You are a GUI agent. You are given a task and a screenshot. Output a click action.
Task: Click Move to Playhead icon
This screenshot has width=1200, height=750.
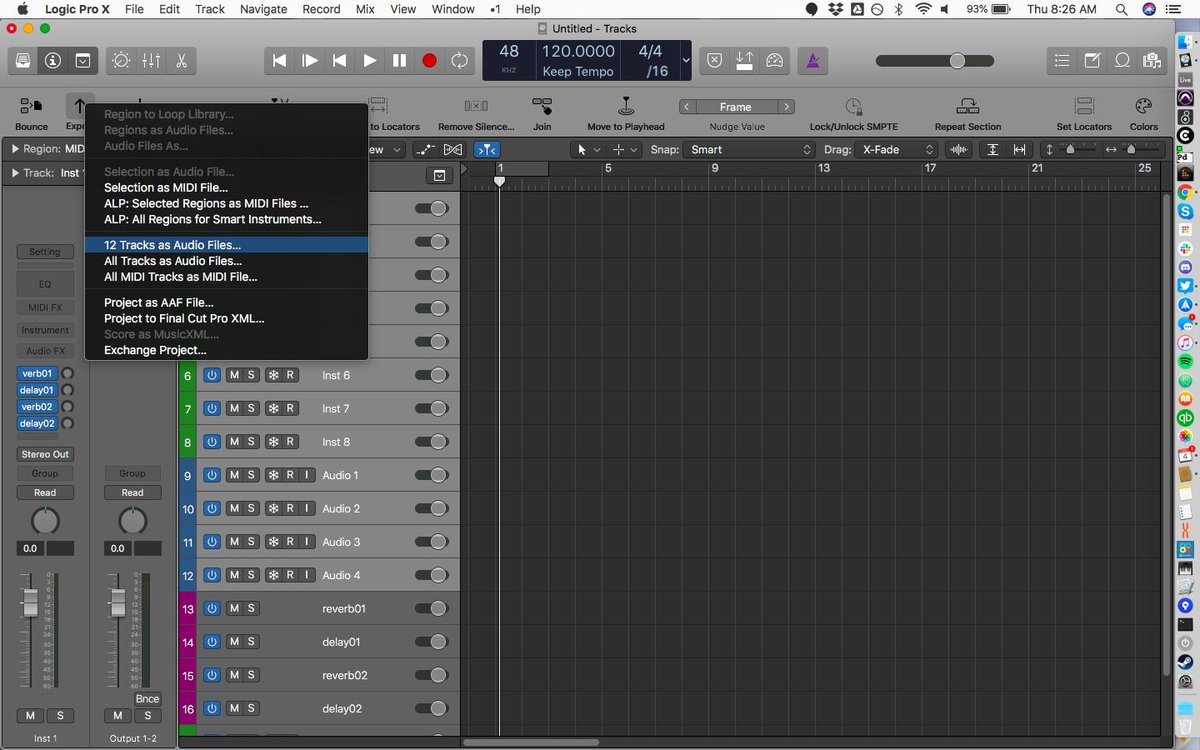pyautogui.click(x=626, y=106)
